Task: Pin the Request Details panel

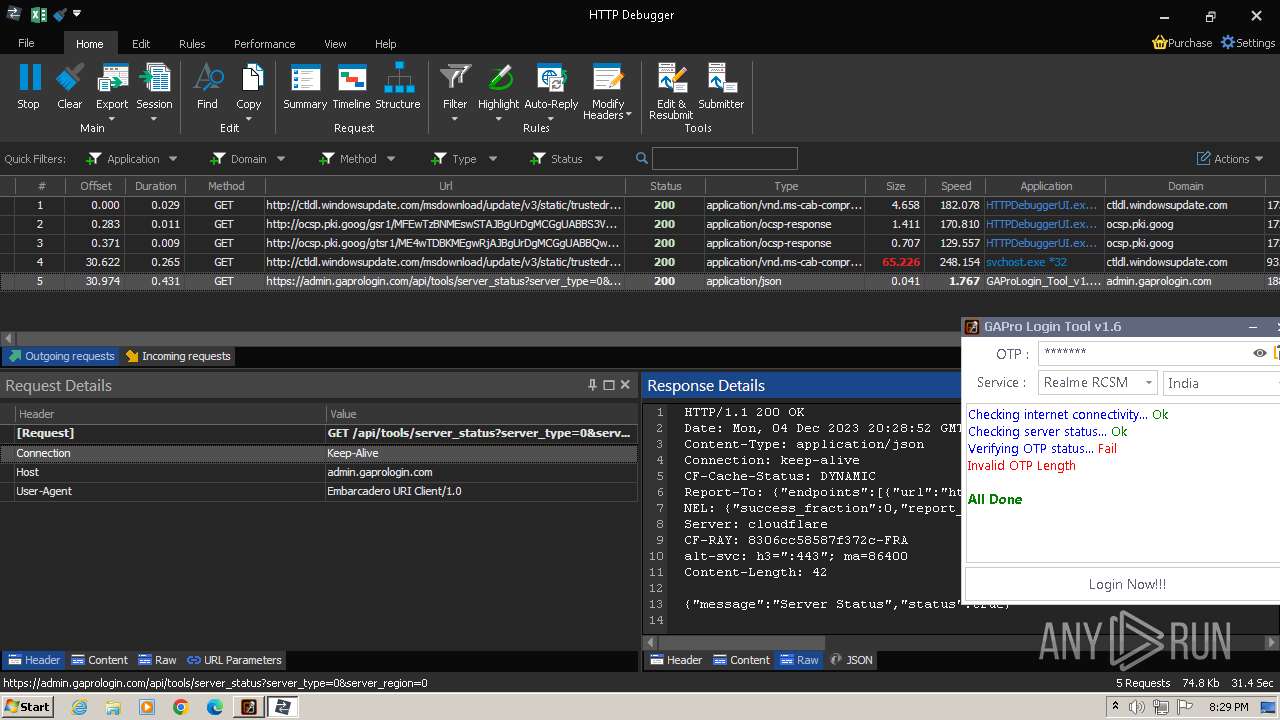Action: click(x=592, y=385)
